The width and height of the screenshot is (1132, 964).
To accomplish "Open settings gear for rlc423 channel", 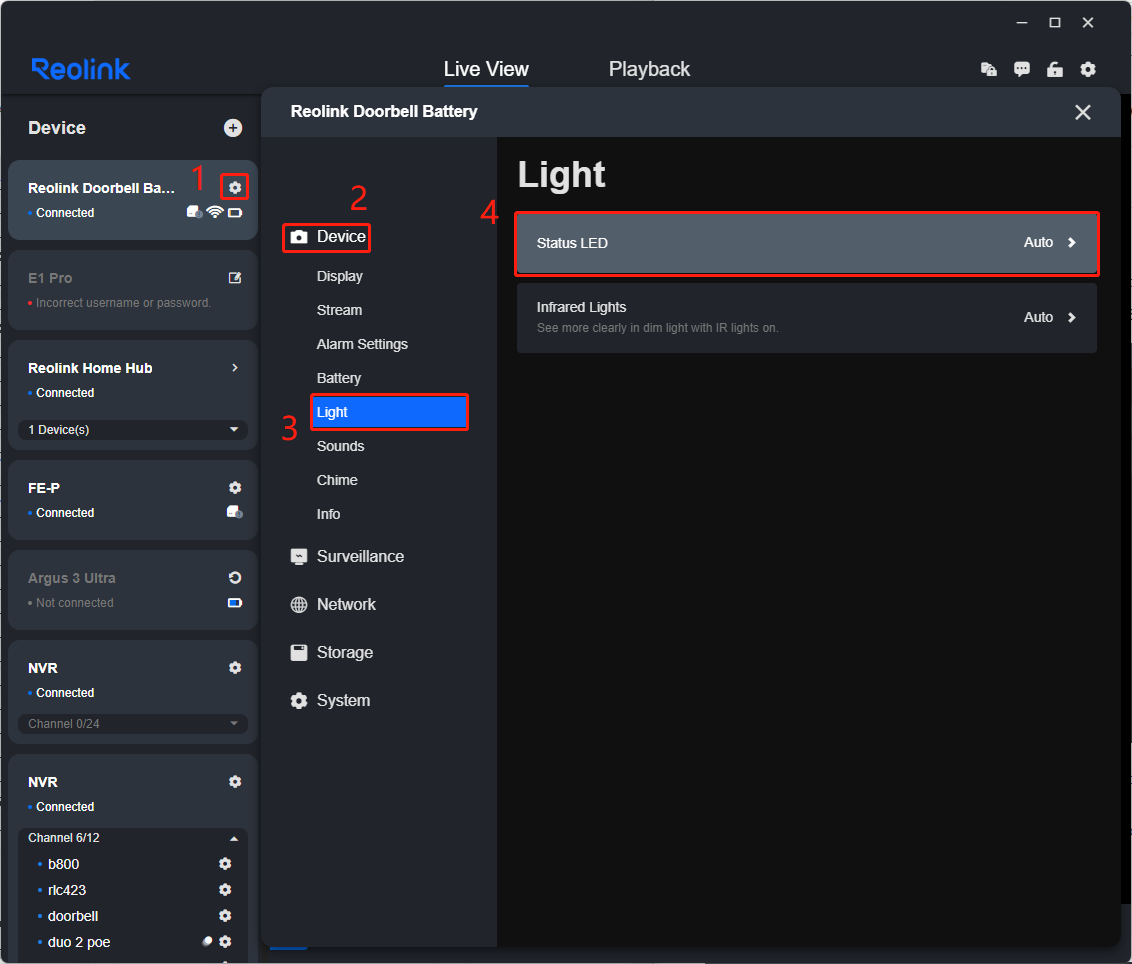I will click(225, 890).
